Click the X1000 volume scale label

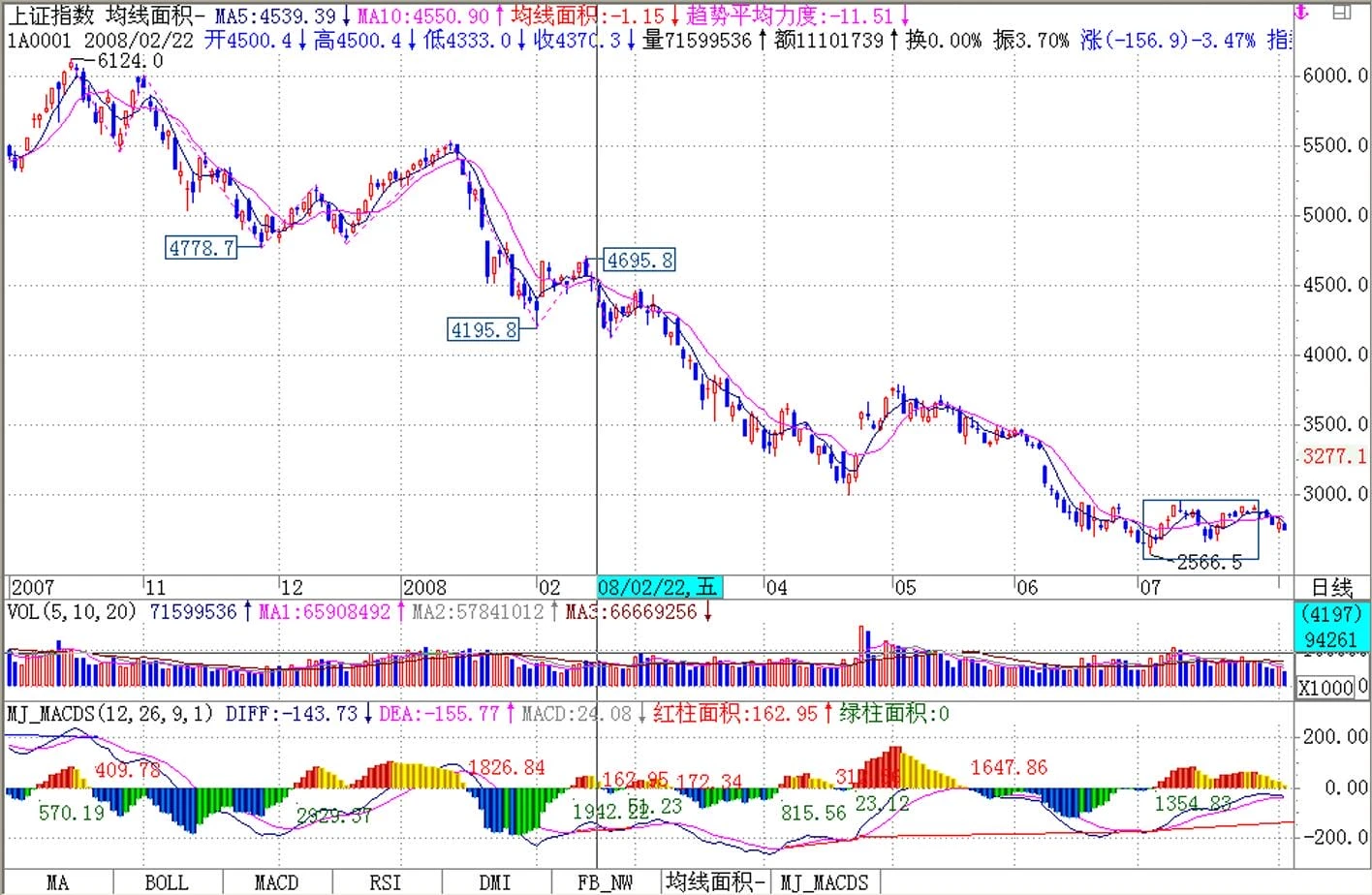click(x=1325, y=688)
